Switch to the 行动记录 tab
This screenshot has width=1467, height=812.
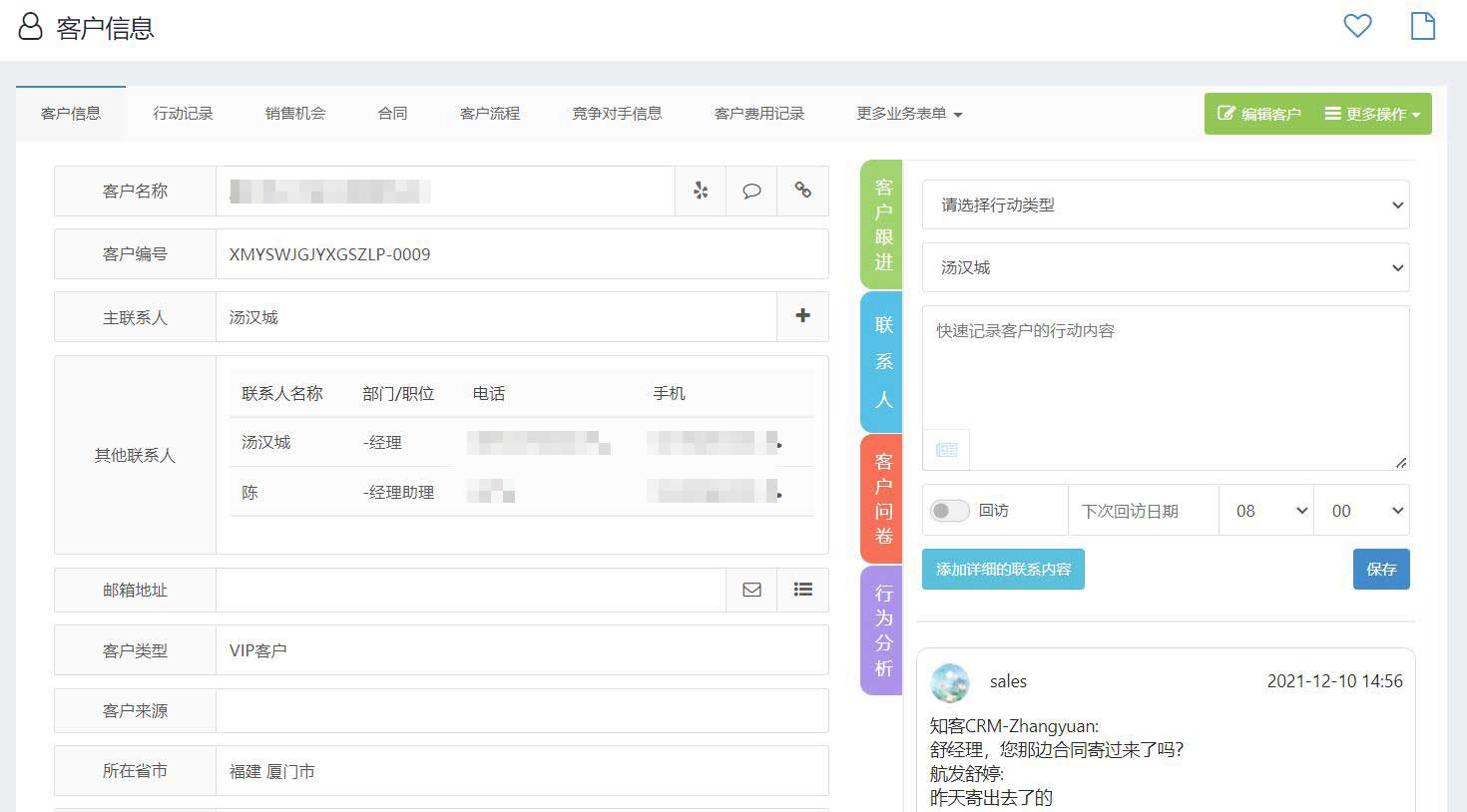(183, 114)
